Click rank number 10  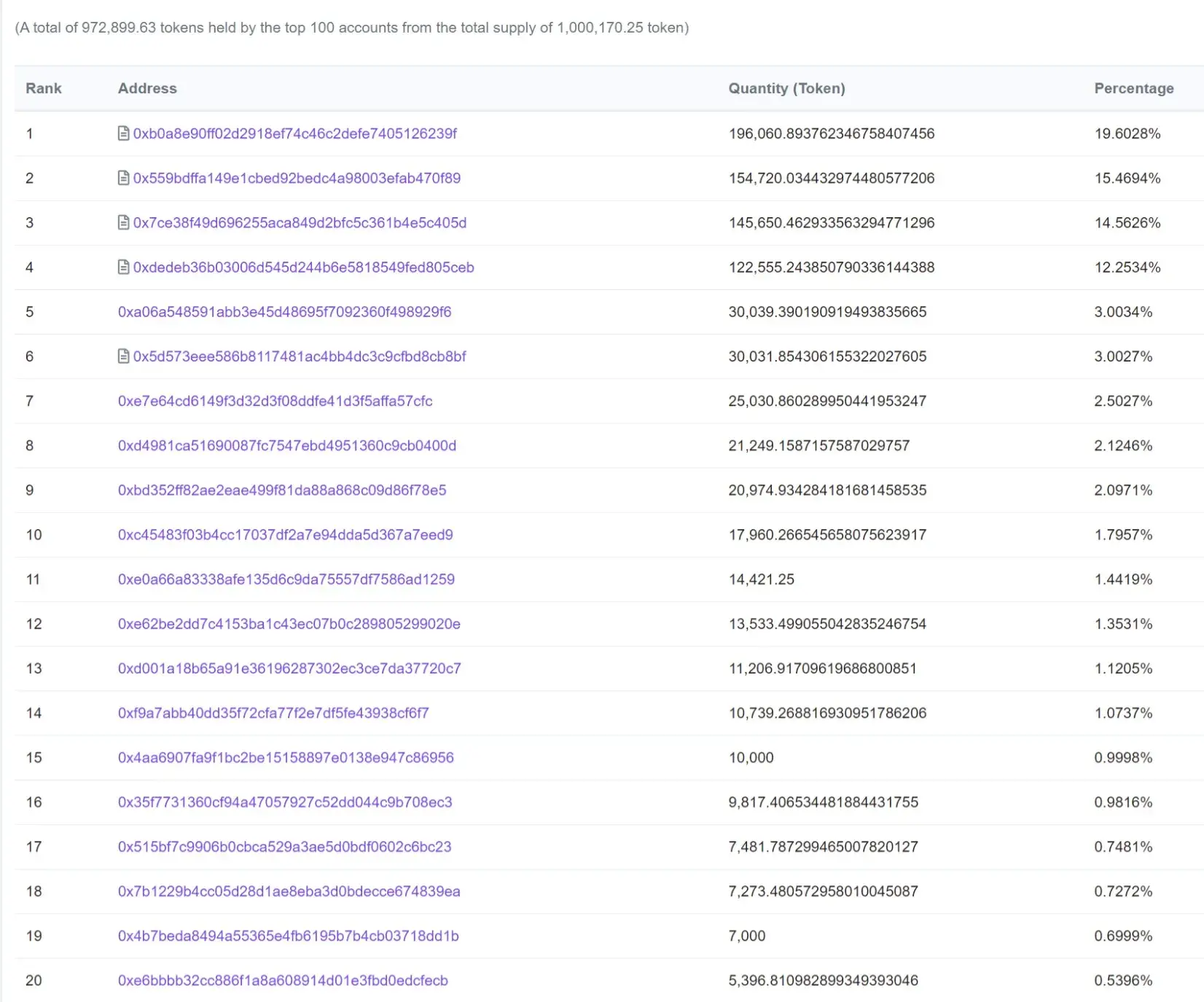pyautogui.click(x=34, y=534)
